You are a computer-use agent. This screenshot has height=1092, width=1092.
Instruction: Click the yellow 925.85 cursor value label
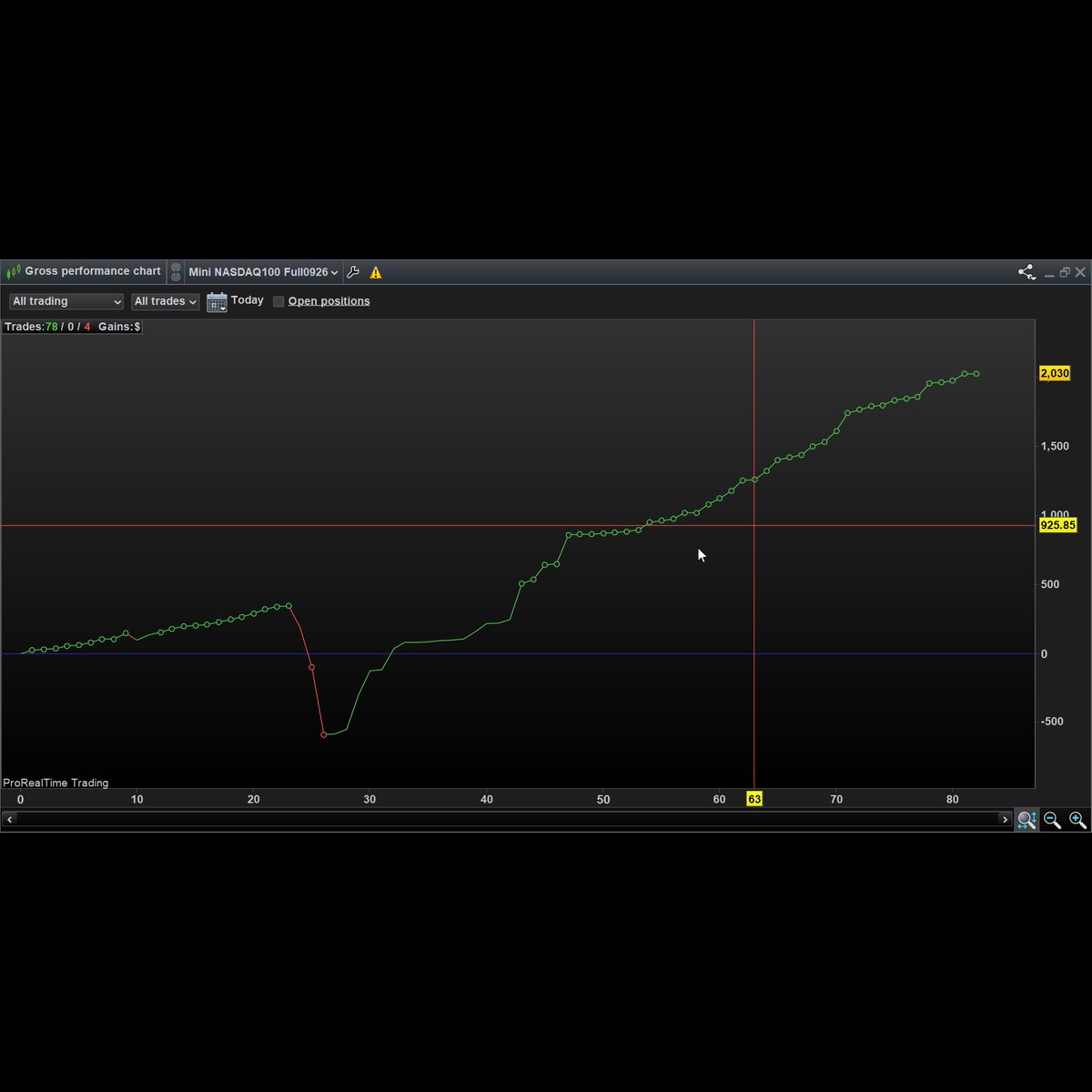pos(1057,525)
